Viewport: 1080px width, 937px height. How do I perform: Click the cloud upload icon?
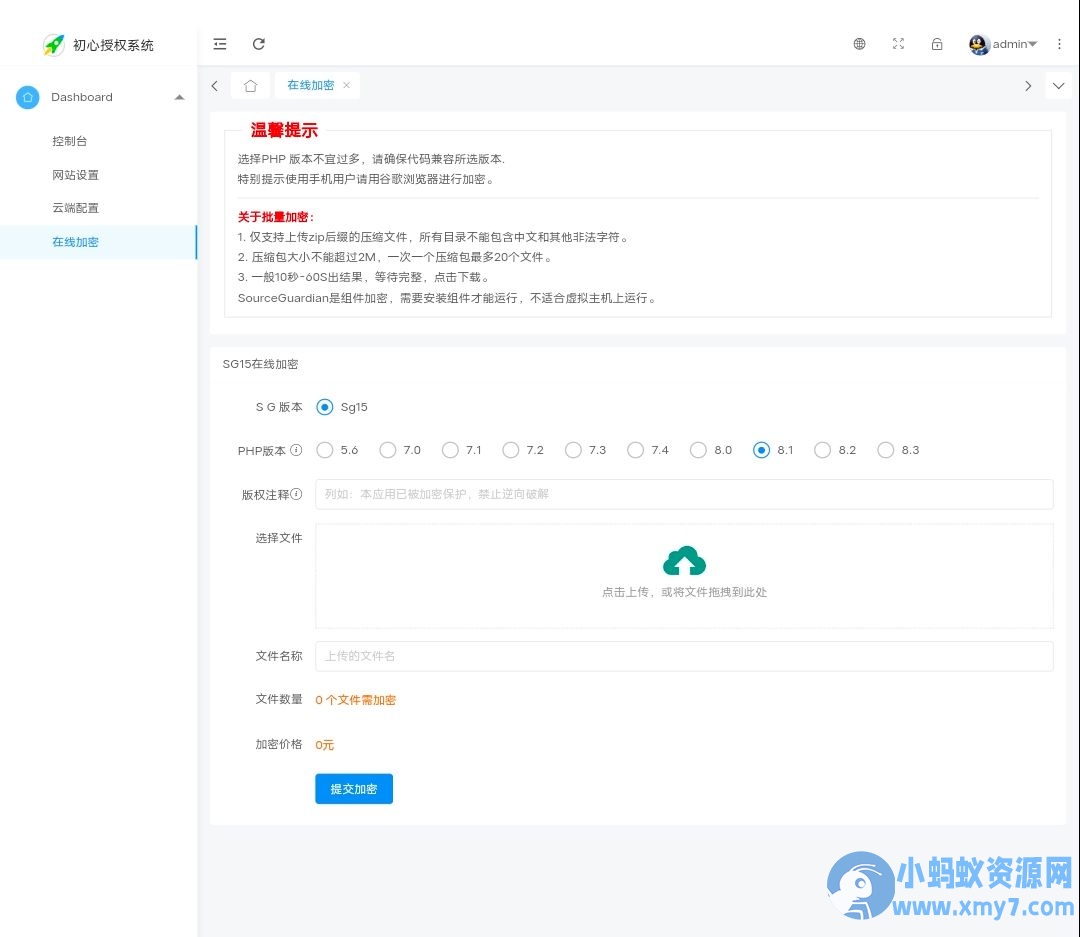pos(684,561)
